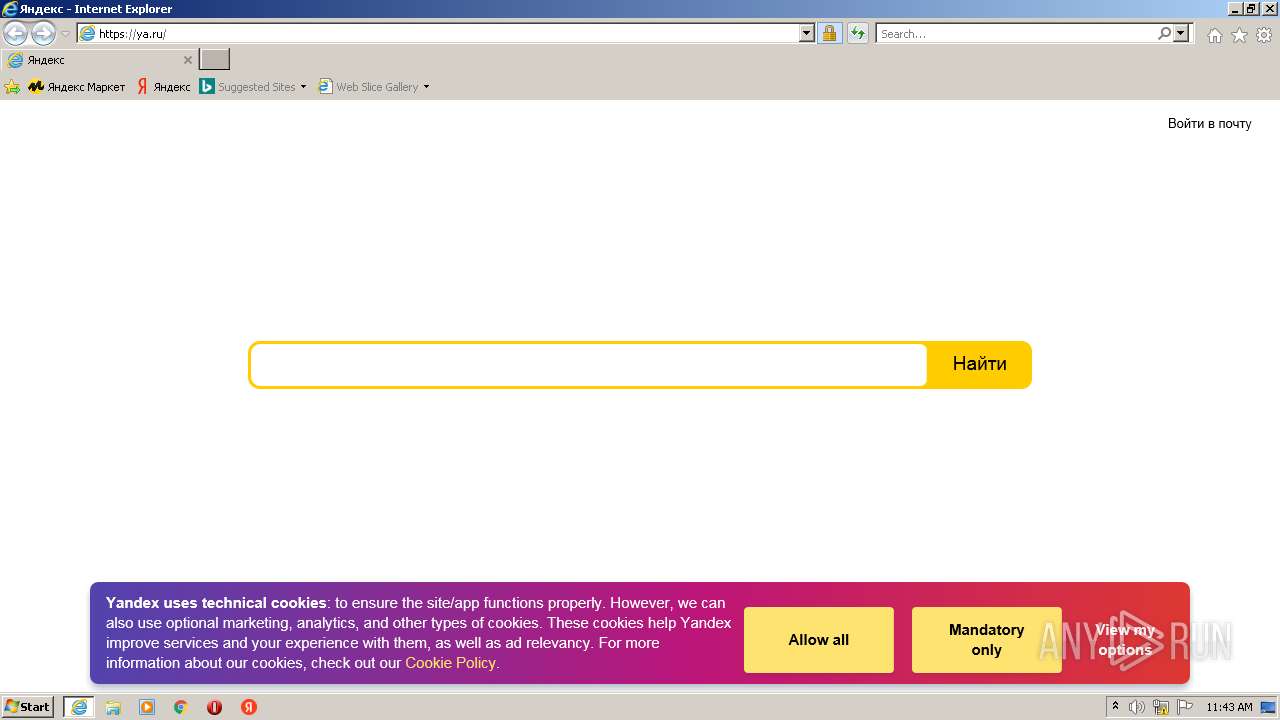Open recent pages dropdown next to Forward

(x=65, y=34)
